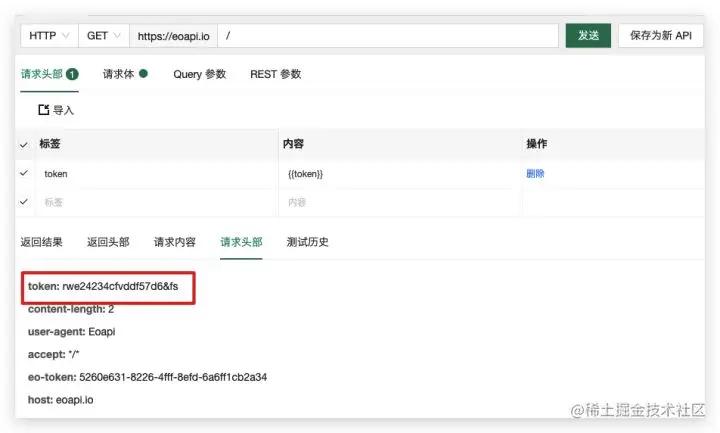The height and width of the screenshot is (433, 720).
Task: Click the user-agent: Eoapi line
Action: [72, 332]
